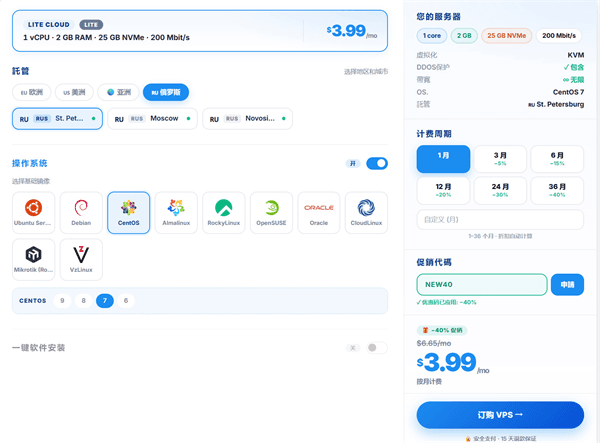Open the 亚洲 region tab

pos(118,92)
